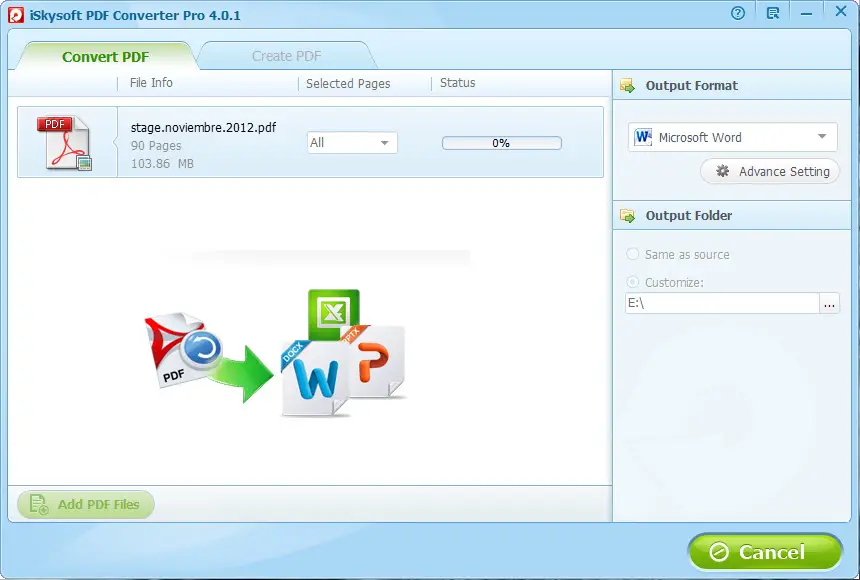Click the iSkysoft app logo icon
Viewport: 860px width, 580px height.
[x=16, y=15]
